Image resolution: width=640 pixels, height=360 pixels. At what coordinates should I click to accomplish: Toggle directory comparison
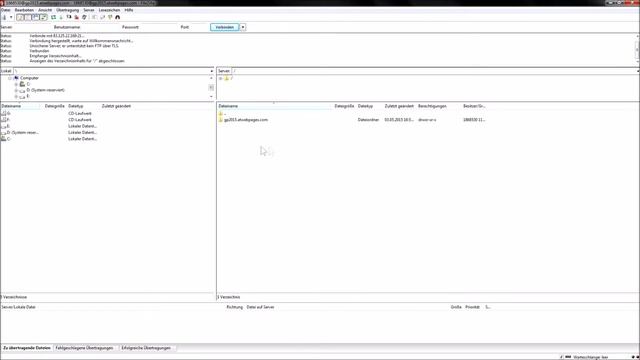coord(102,17)
